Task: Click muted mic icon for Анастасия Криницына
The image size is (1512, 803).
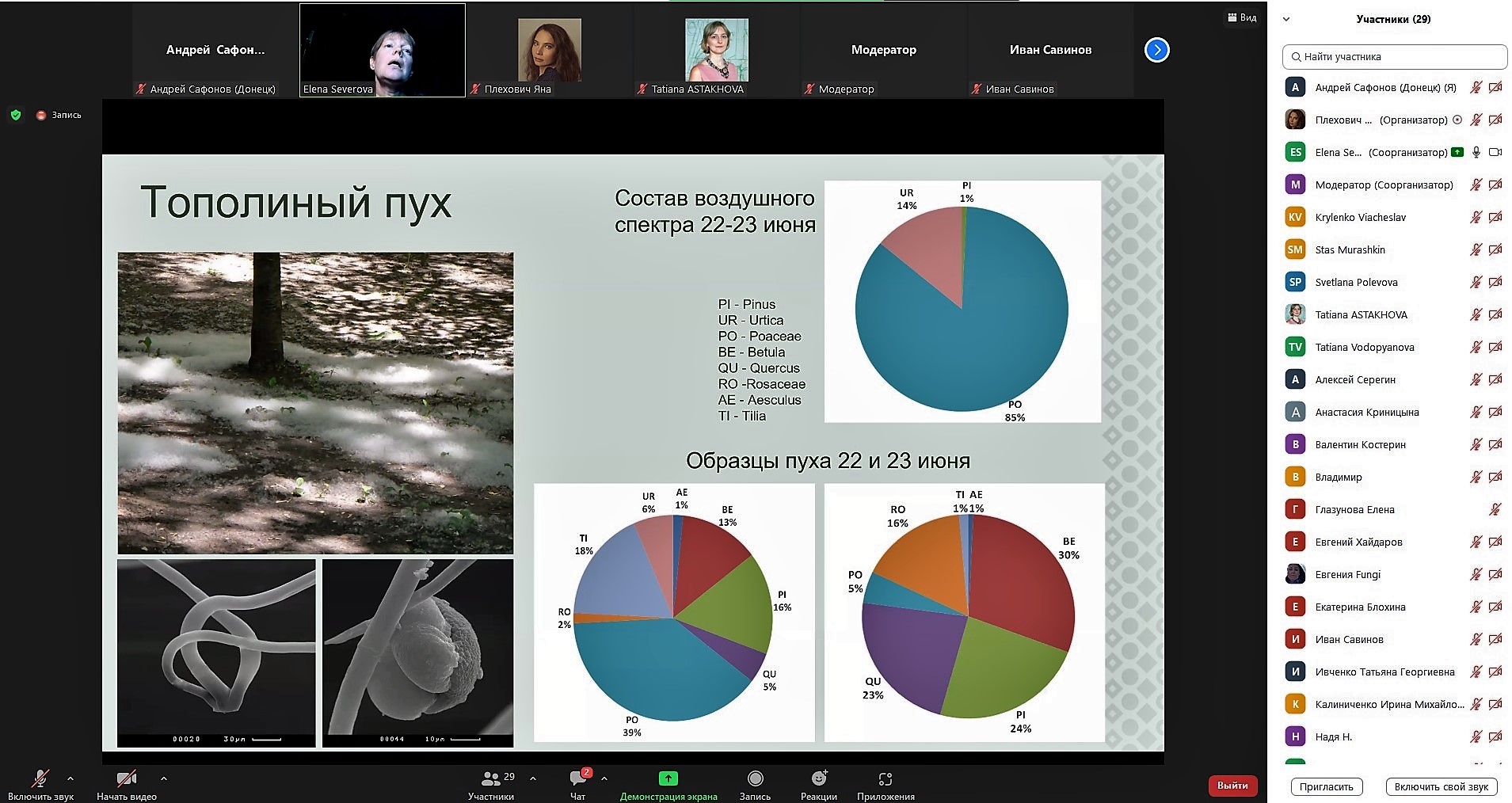Action: pos(1476,413)
